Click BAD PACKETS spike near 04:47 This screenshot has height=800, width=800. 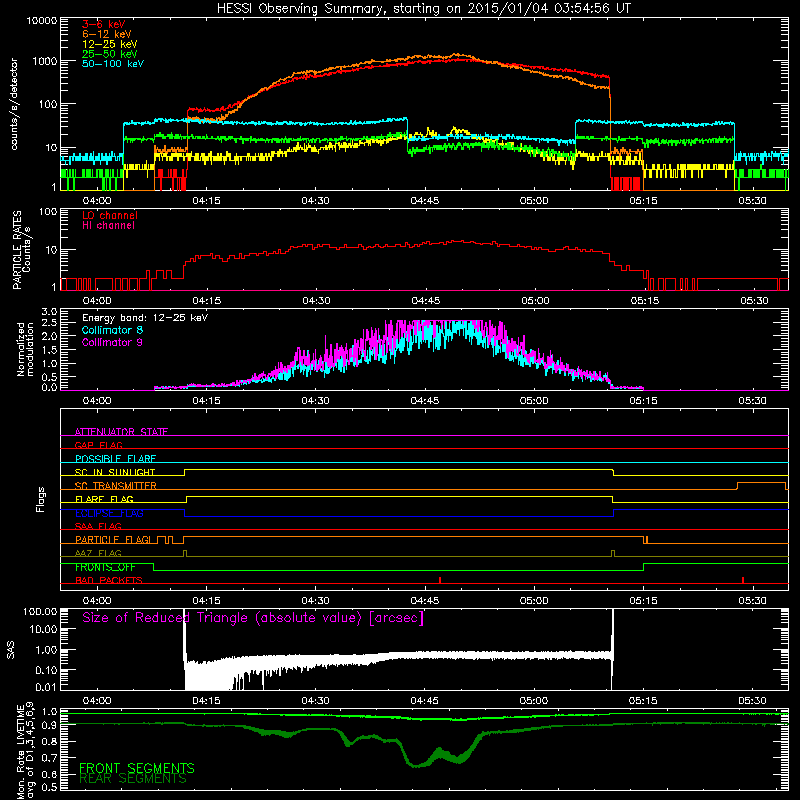coord(440,580)
